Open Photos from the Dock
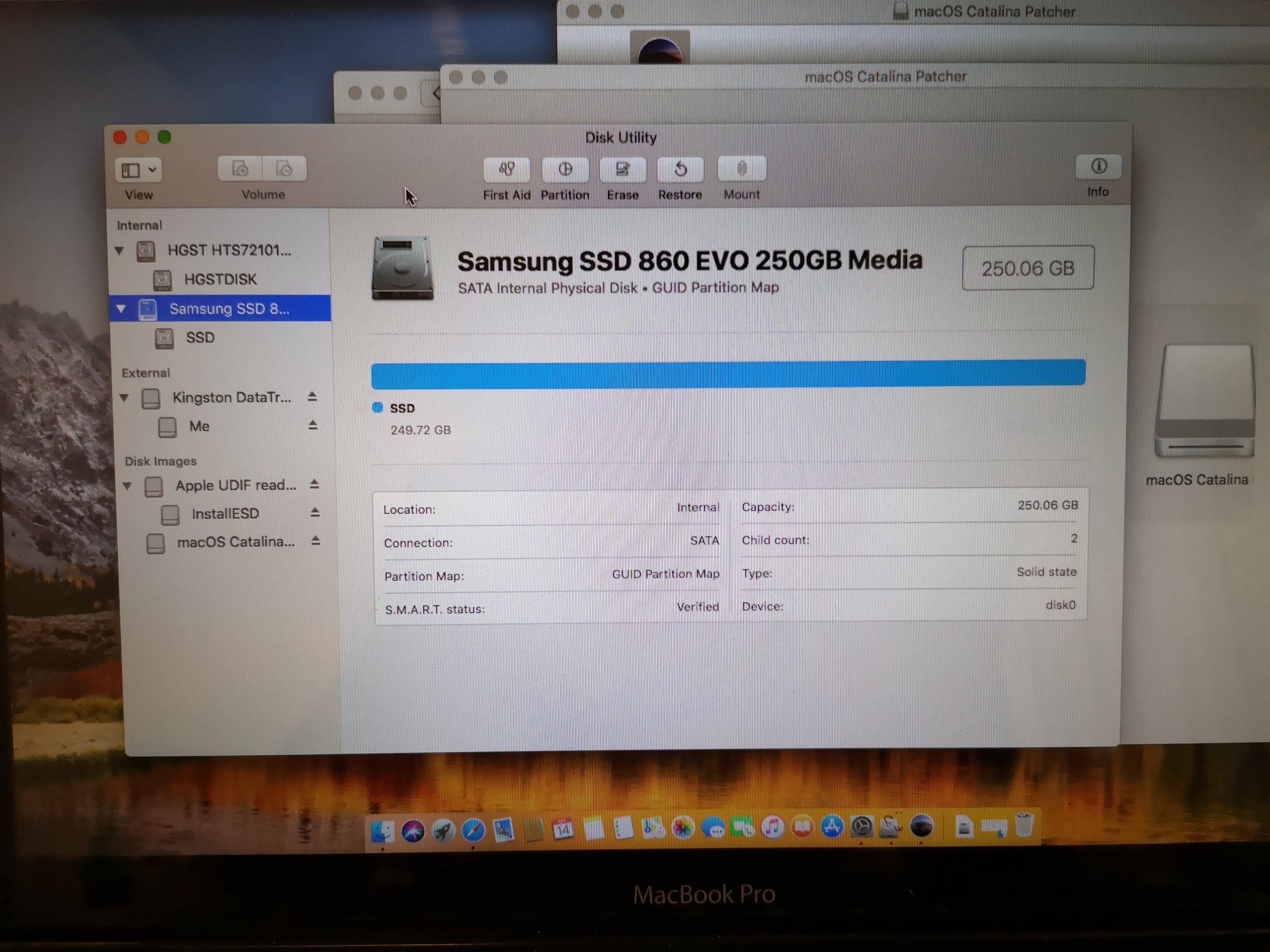Viewport: 1270px width, 952px height. [x=683, y=828]
